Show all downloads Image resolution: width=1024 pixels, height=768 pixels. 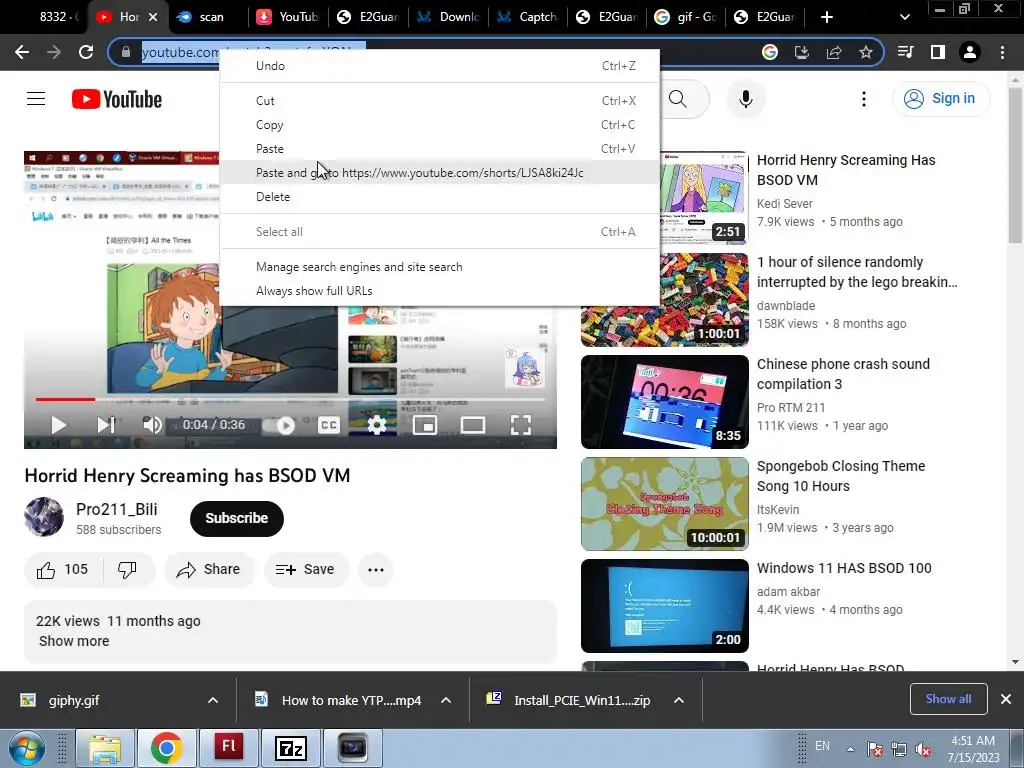(948, 699)
